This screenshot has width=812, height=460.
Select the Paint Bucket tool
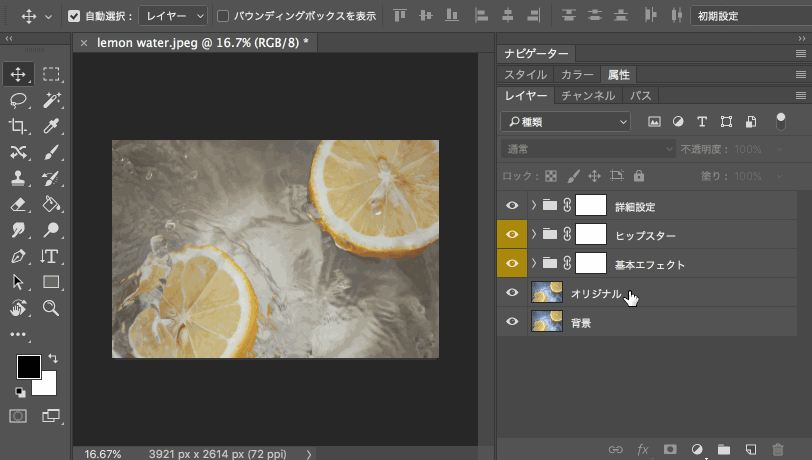tap(51, 204)
